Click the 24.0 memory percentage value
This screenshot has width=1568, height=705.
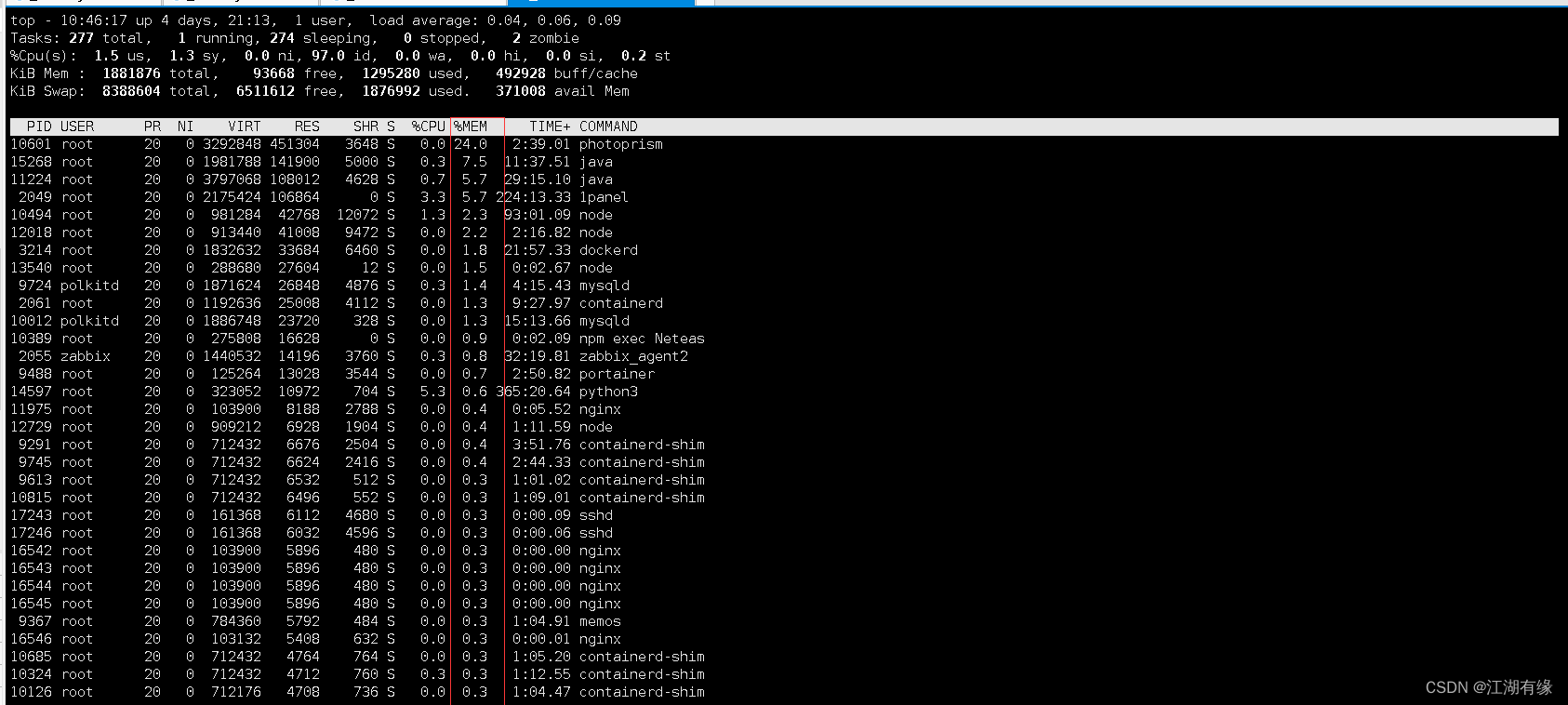(471, 144)
